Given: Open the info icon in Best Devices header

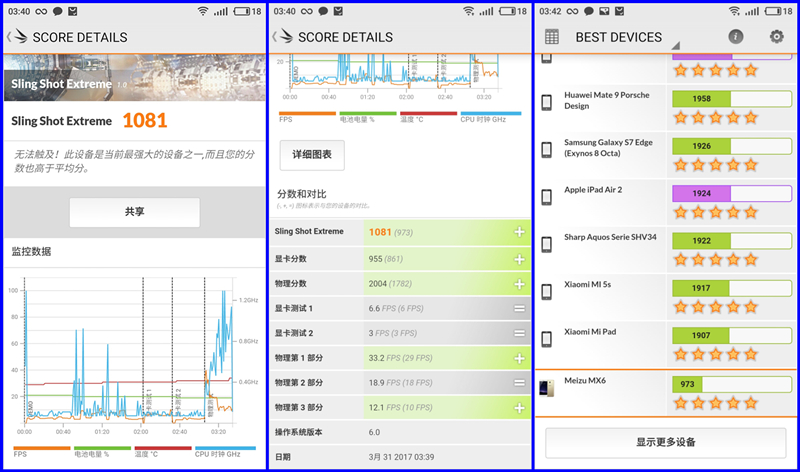Looking at the screenshot, I should coord(735,36).
